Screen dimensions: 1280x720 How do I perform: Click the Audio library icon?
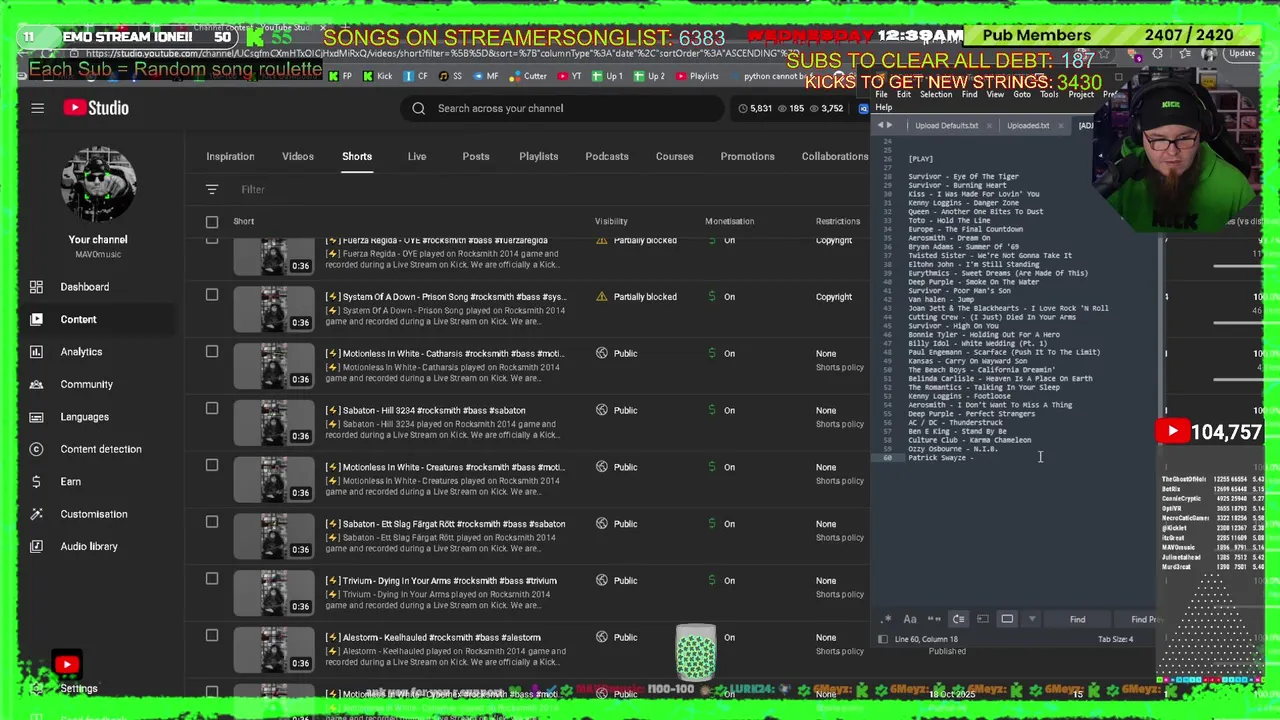click(36, 546)
